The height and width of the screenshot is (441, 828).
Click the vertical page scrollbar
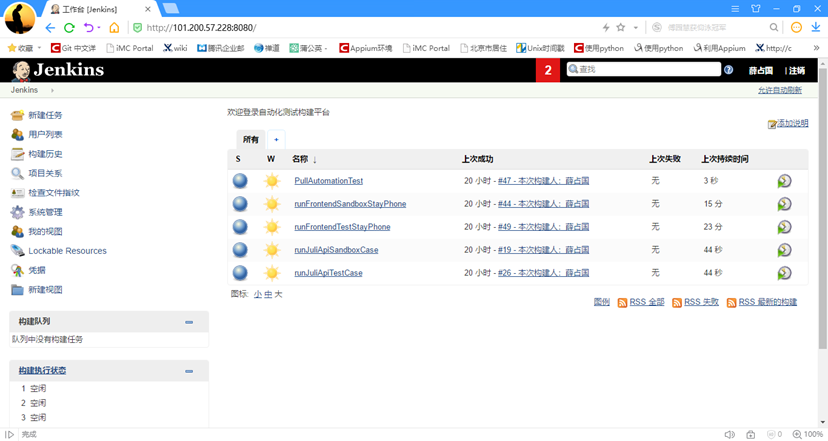click(823, 209)
